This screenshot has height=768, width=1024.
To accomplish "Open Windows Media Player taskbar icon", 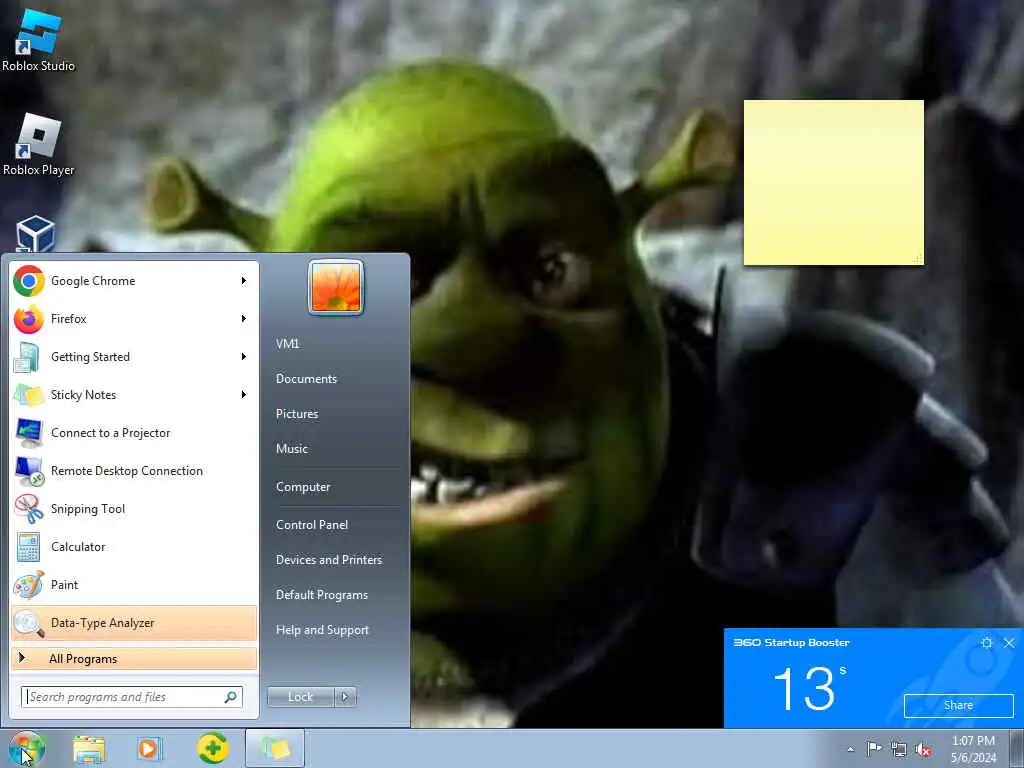I will (150, 749).
